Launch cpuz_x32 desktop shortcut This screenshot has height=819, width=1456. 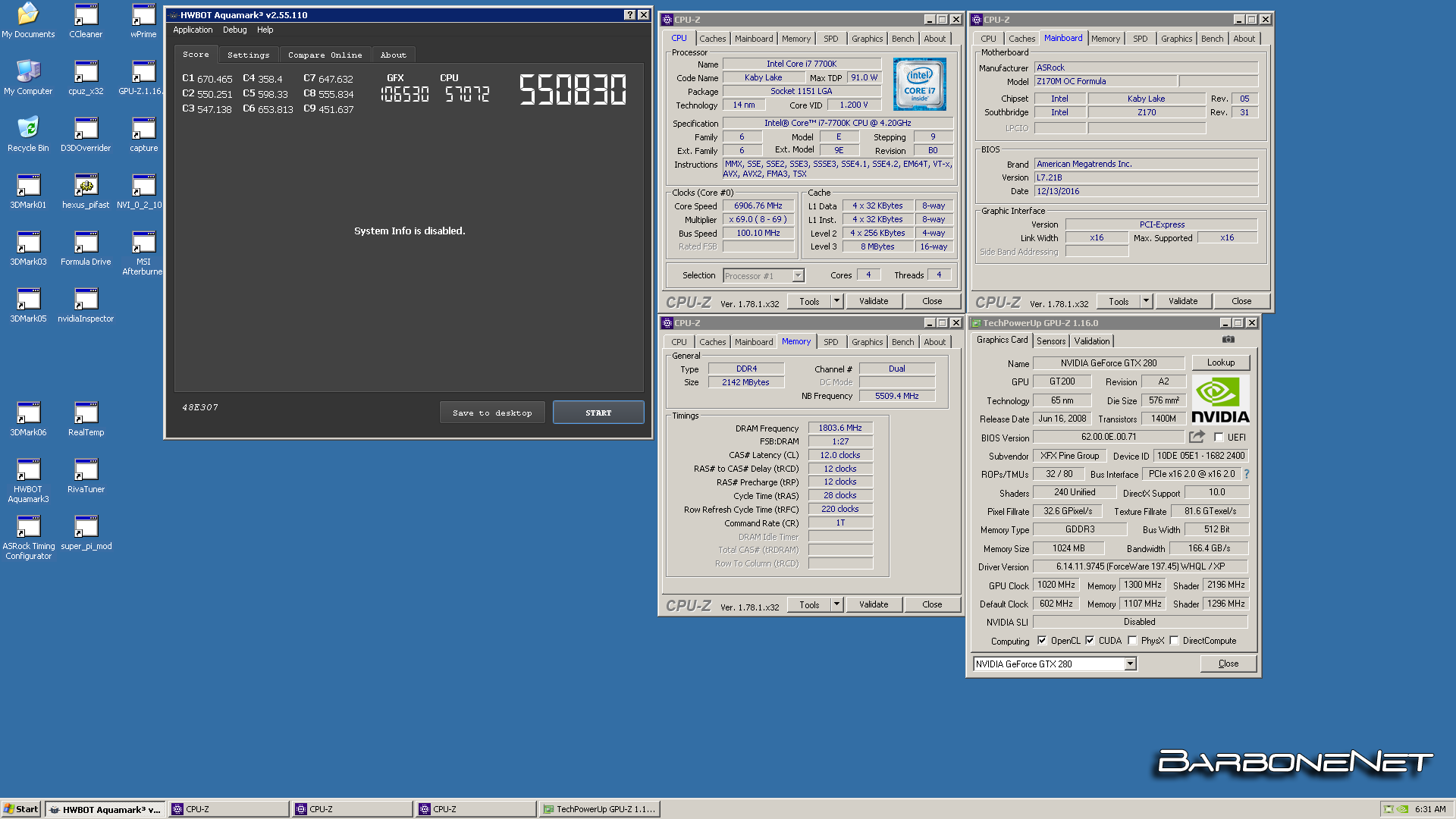[86, 77]
